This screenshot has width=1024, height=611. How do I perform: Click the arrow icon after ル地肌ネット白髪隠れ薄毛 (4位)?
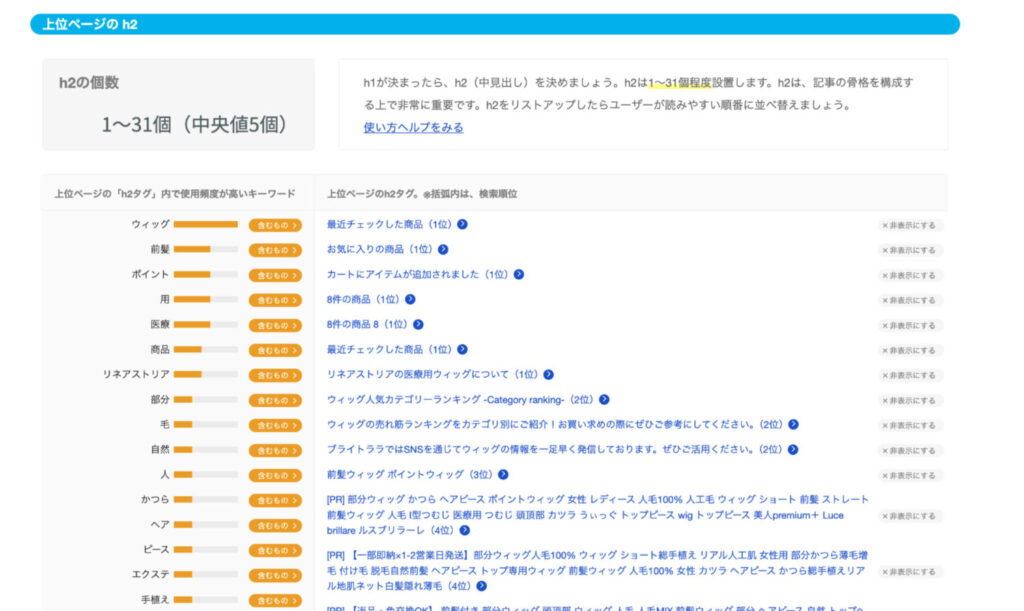coord(481,586)
